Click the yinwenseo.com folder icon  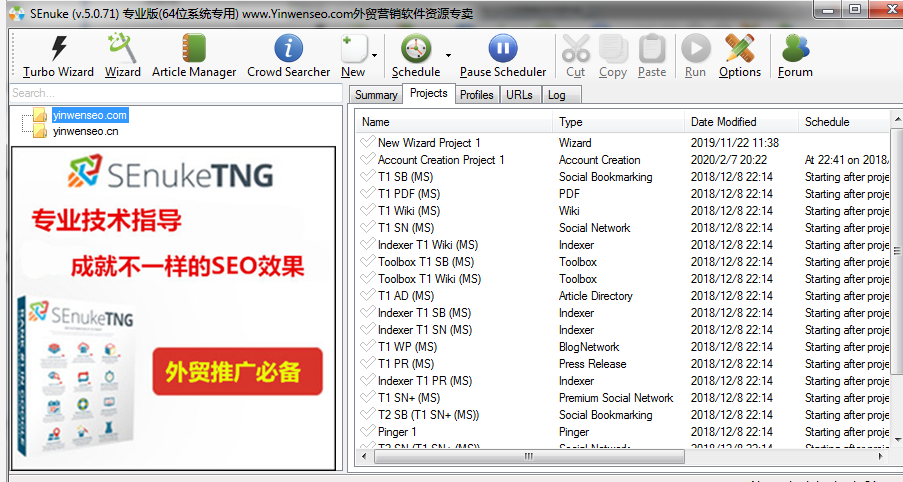click(40, 115)
